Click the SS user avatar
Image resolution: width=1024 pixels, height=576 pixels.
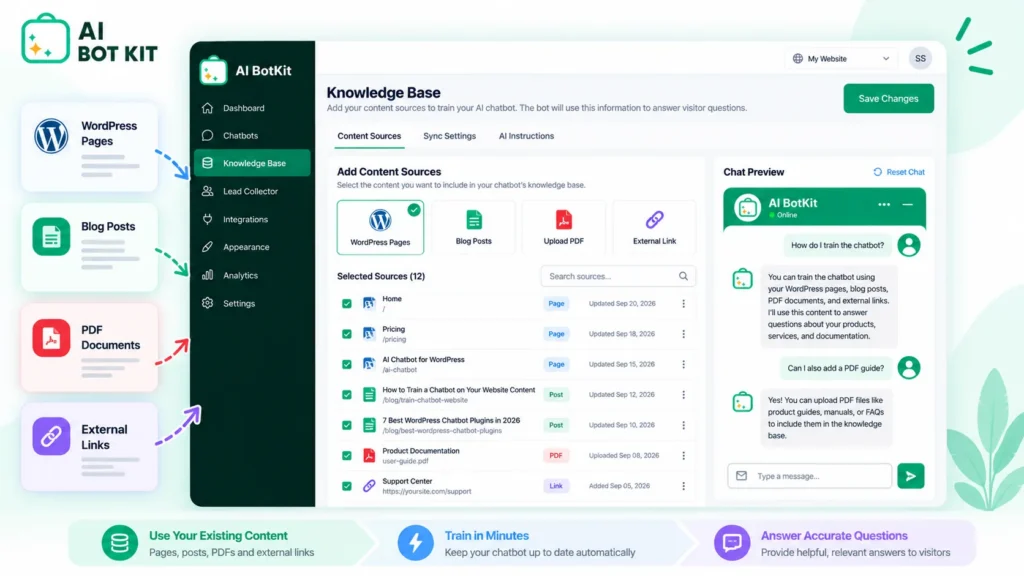point(920,59)
